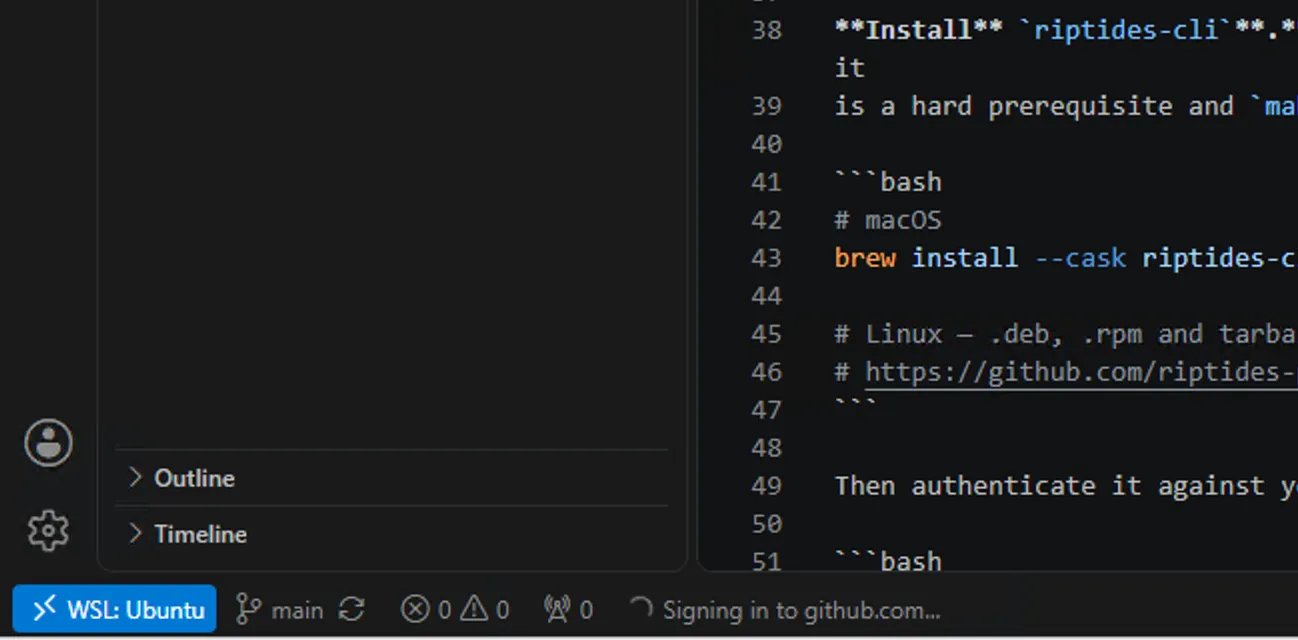This screenshot has width=1298, height=640.
Task: Click the ```bash fence on line 41
Action: (x=888, y=182)
